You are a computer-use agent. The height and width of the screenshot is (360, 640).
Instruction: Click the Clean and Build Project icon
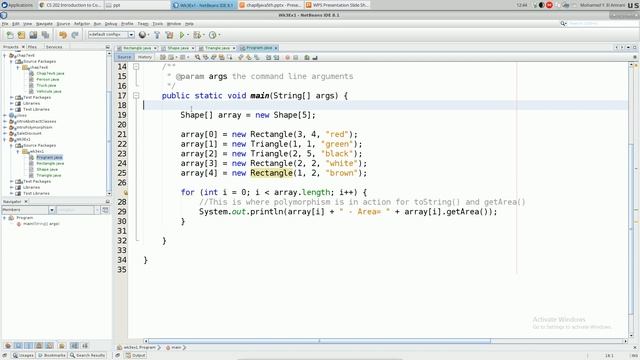[169, 35]
